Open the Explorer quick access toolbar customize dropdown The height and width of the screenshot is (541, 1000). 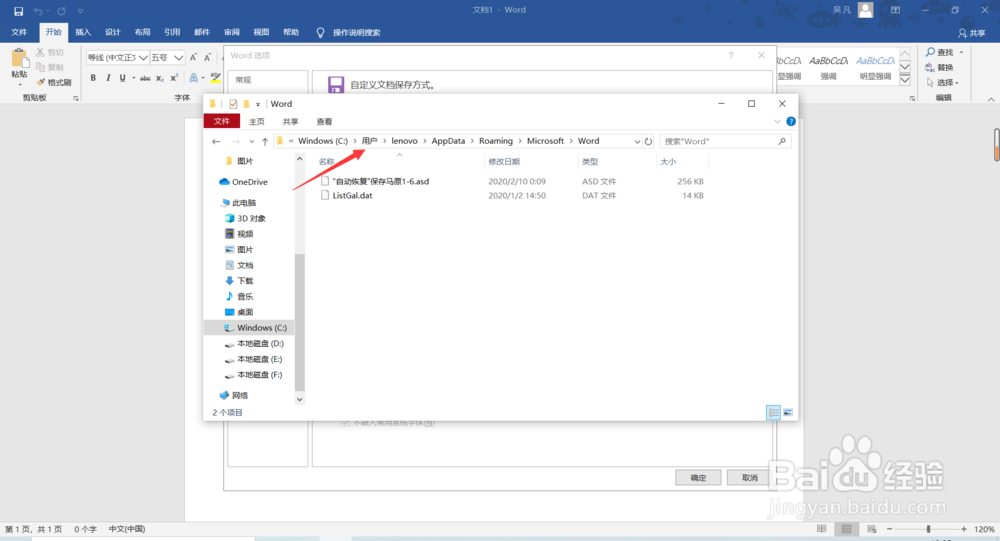pyautogui.click(x=258, y=105)
